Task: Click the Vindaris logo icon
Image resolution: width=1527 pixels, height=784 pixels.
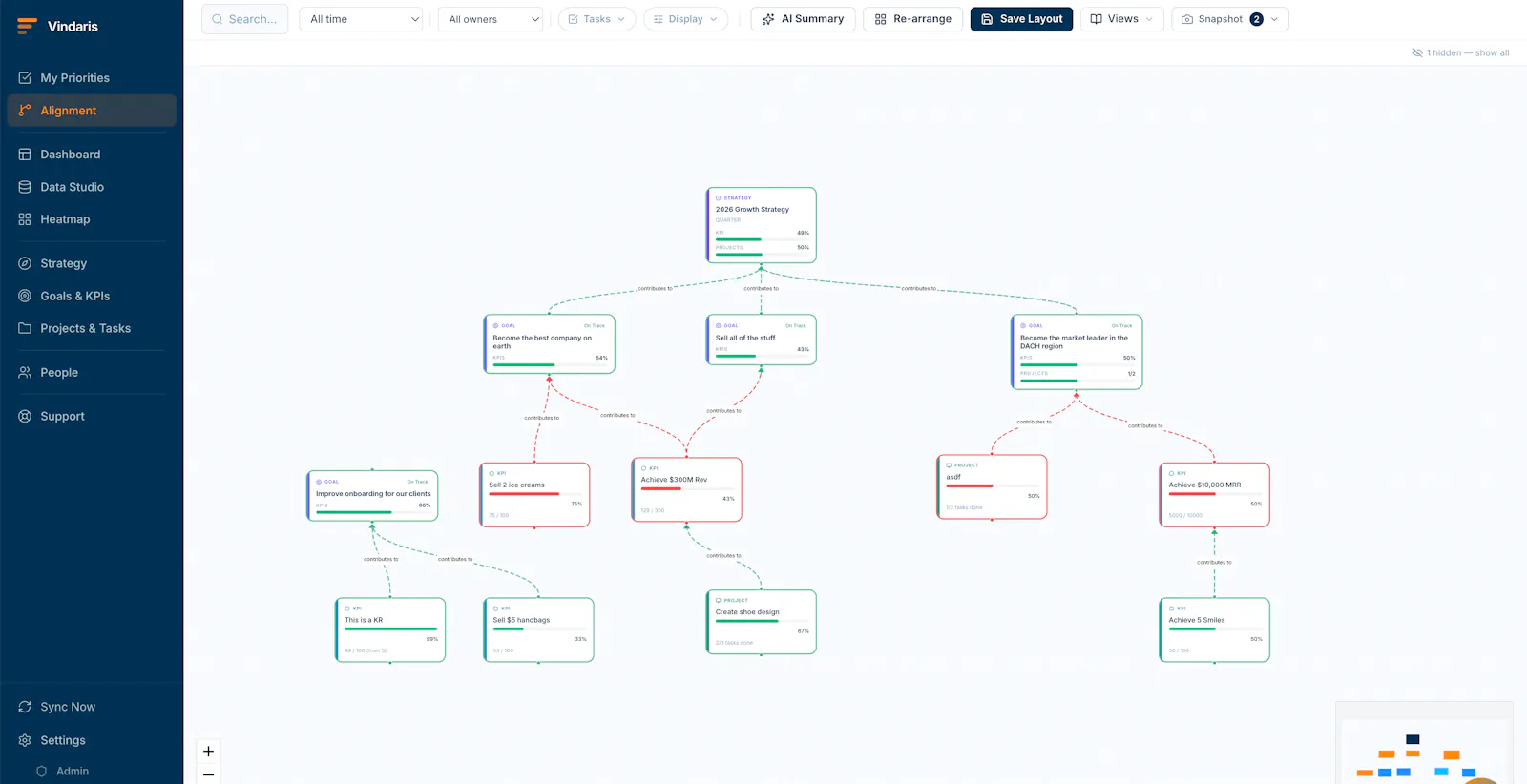Action: (27, 26)
